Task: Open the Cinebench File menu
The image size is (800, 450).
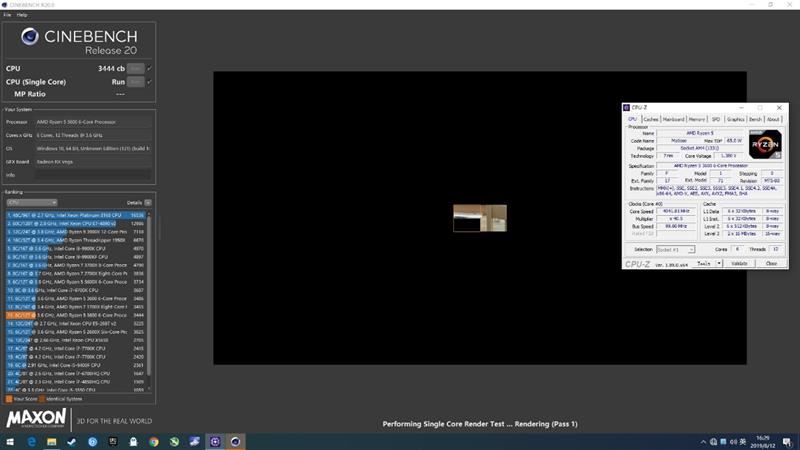Action: point(7,15)
